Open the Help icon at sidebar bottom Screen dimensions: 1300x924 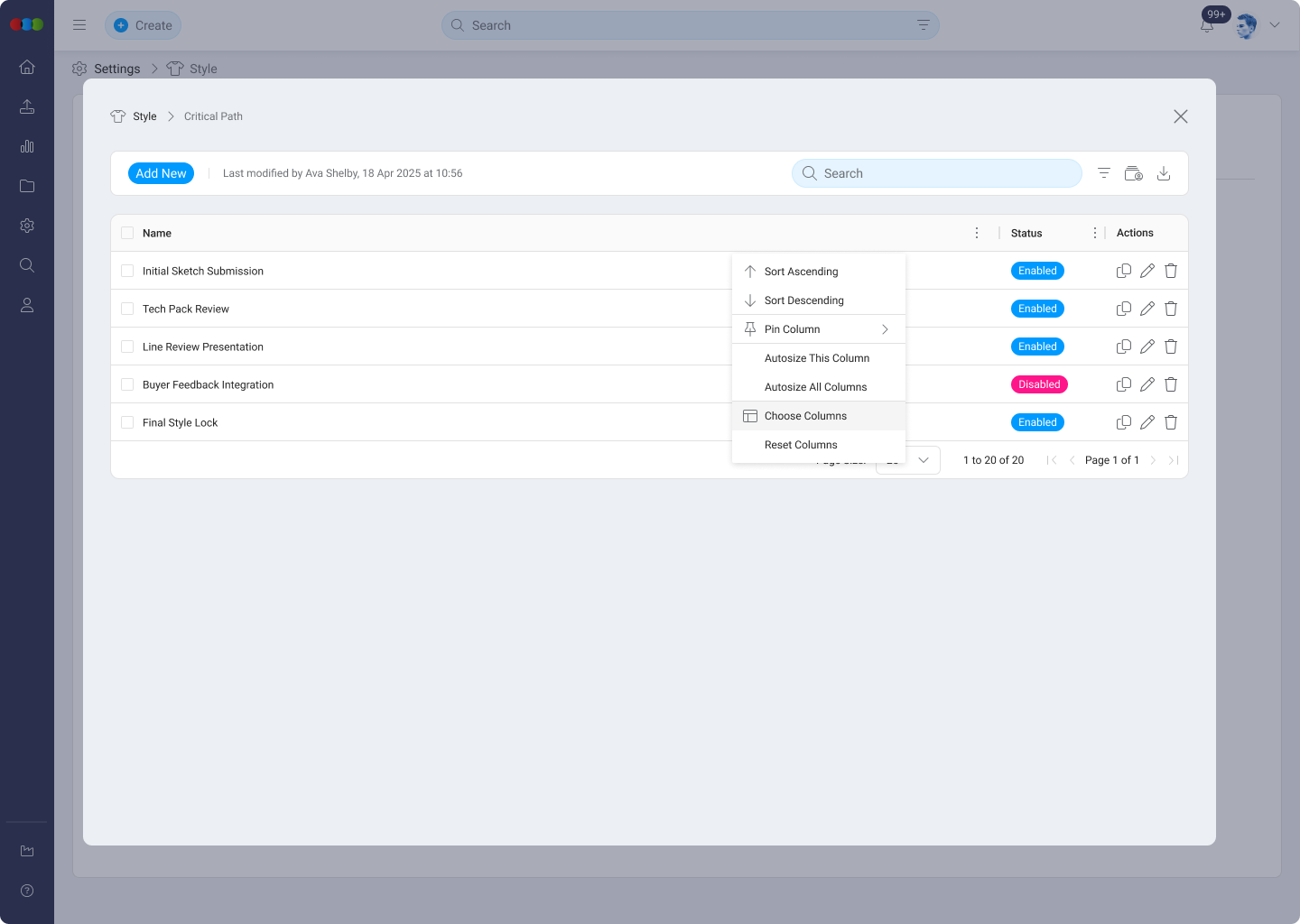click(x=27, y=891)
